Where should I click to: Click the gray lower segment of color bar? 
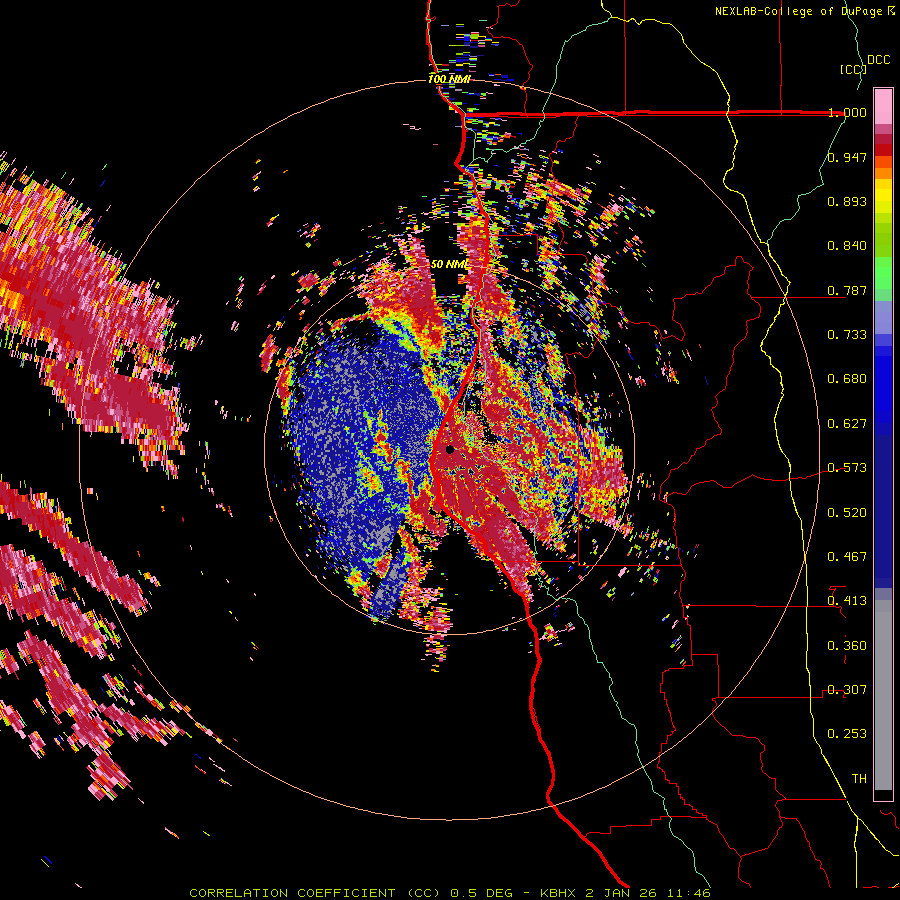coord(883,695)
